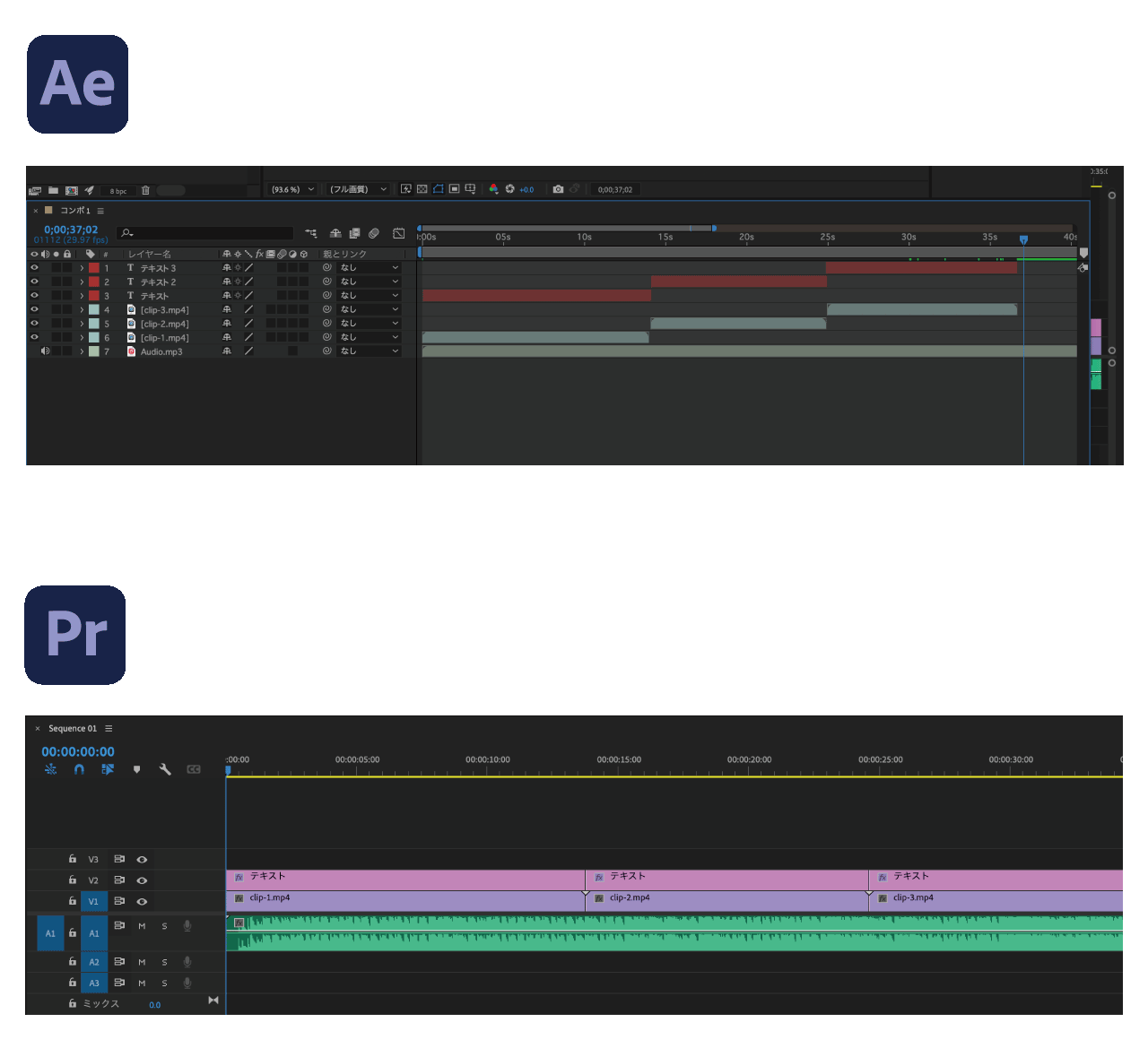
Task: Click the show channel RGB icon
Action: pyautogui.click(x=493, y=189)
